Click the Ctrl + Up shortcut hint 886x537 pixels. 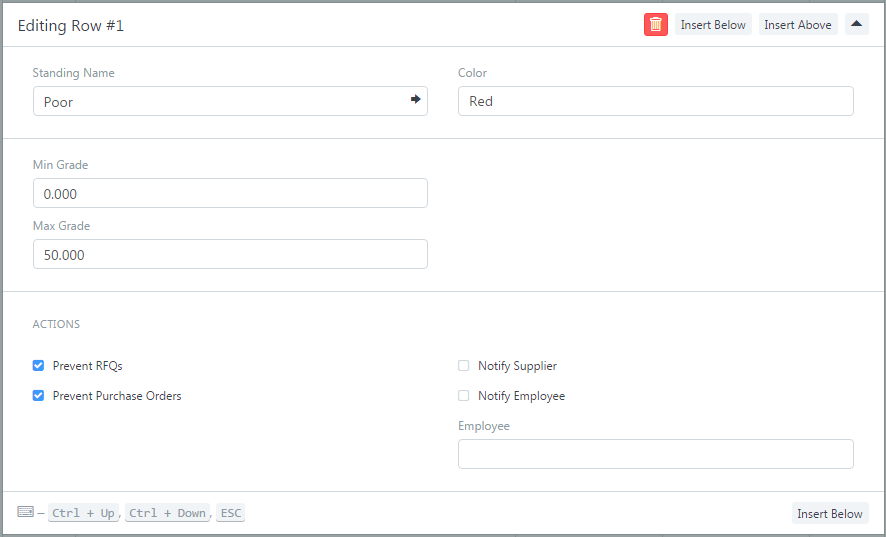click(x=83, y=513)
